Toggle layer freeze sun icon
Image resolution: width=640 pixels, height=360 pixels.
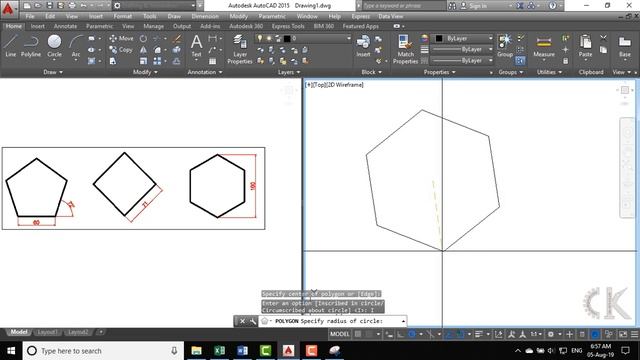pyautogui.click(x=269, y=38)
